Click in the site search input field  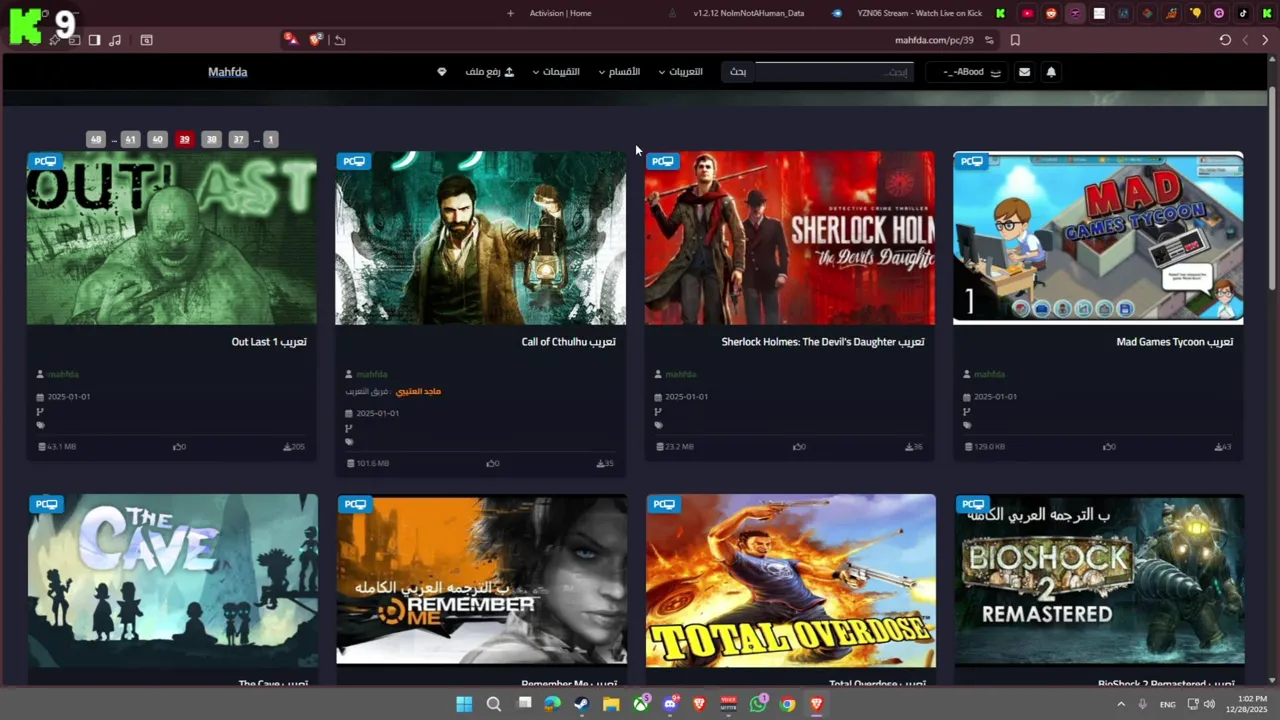[836, 72]
